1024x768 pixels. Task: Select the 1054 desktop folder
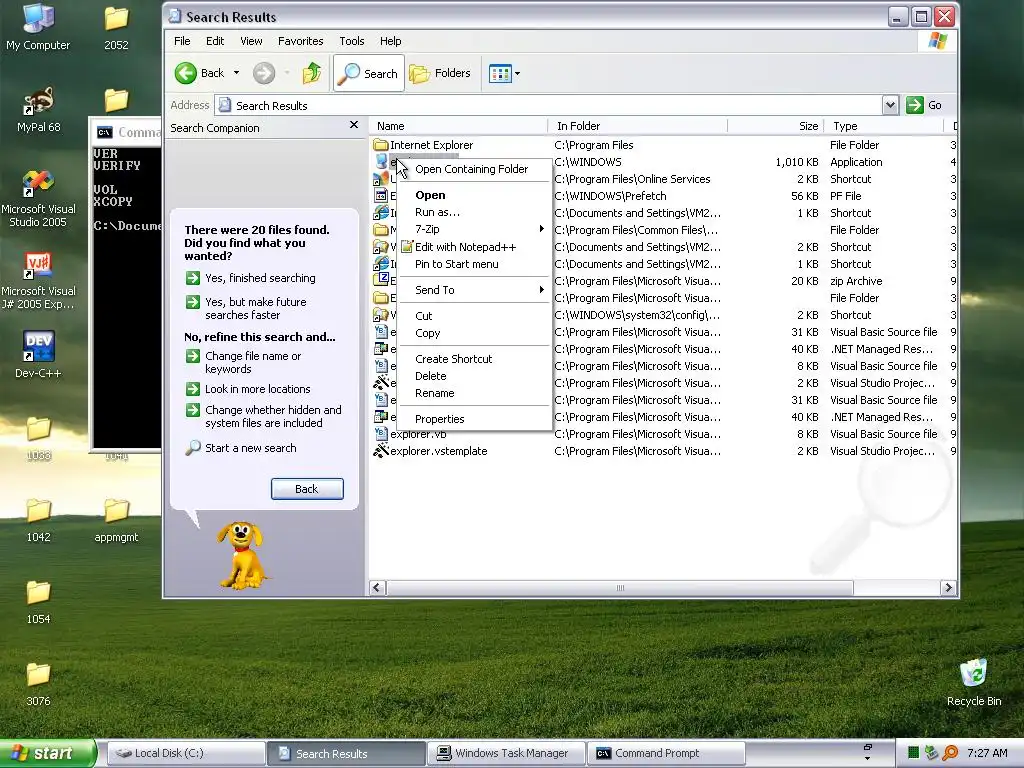(39, 601)
